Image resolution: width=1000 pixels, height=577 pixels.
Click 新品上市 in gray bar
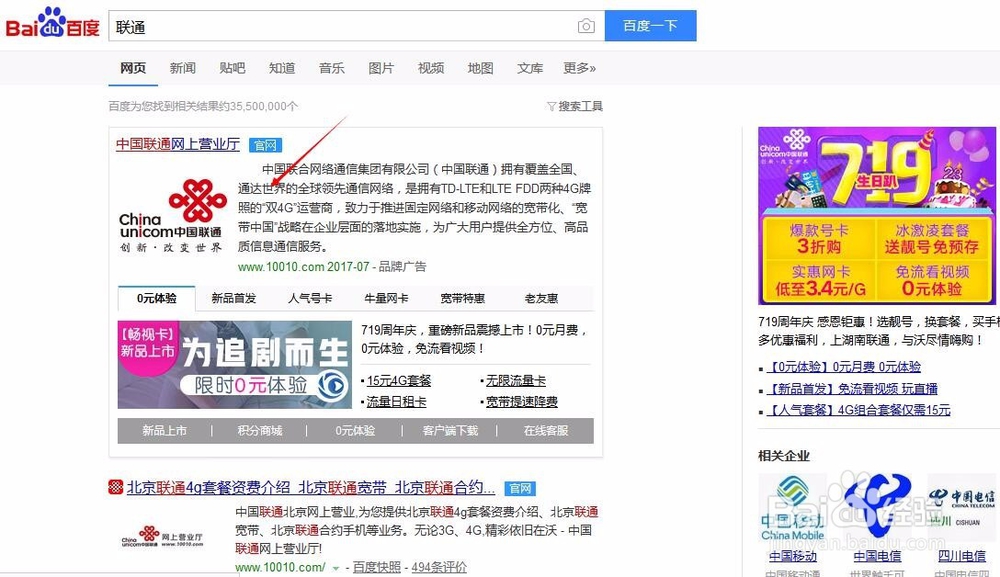coord(165,431)
